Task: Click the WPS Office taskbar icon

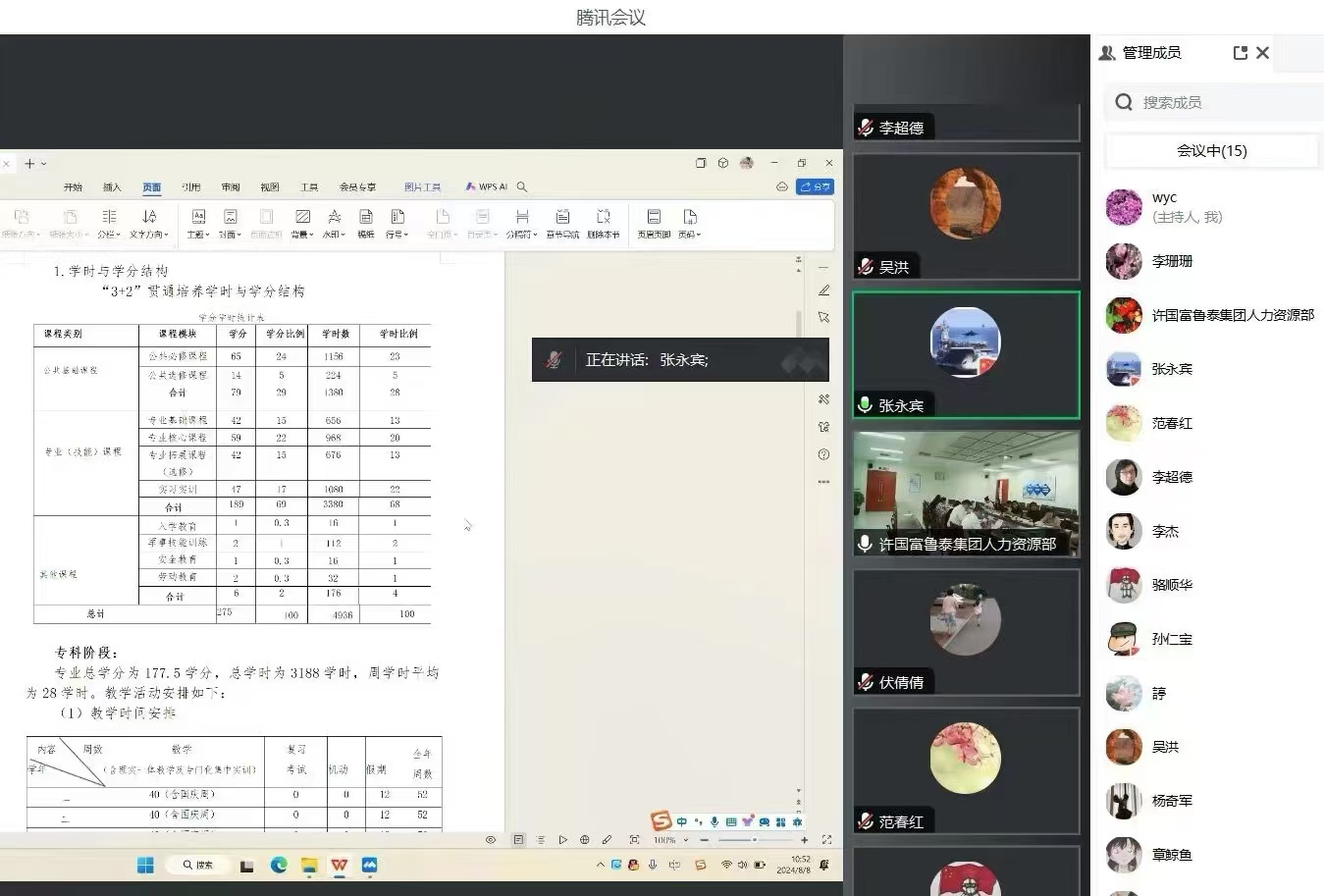Action: [340, 865]
